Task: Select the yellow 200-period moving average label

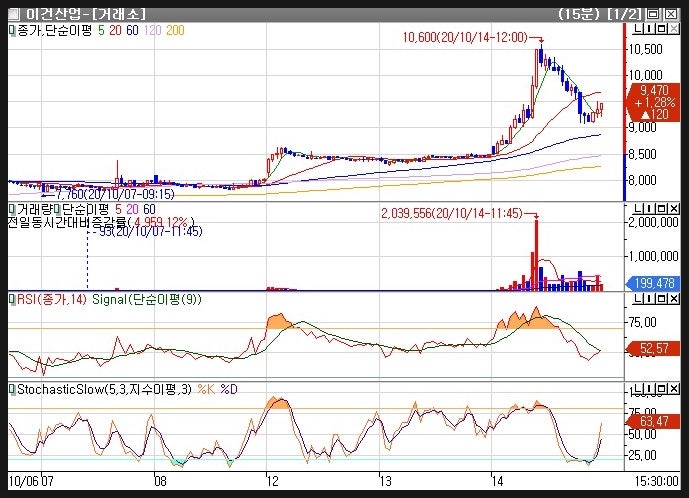Action: [x=175, y=30]
